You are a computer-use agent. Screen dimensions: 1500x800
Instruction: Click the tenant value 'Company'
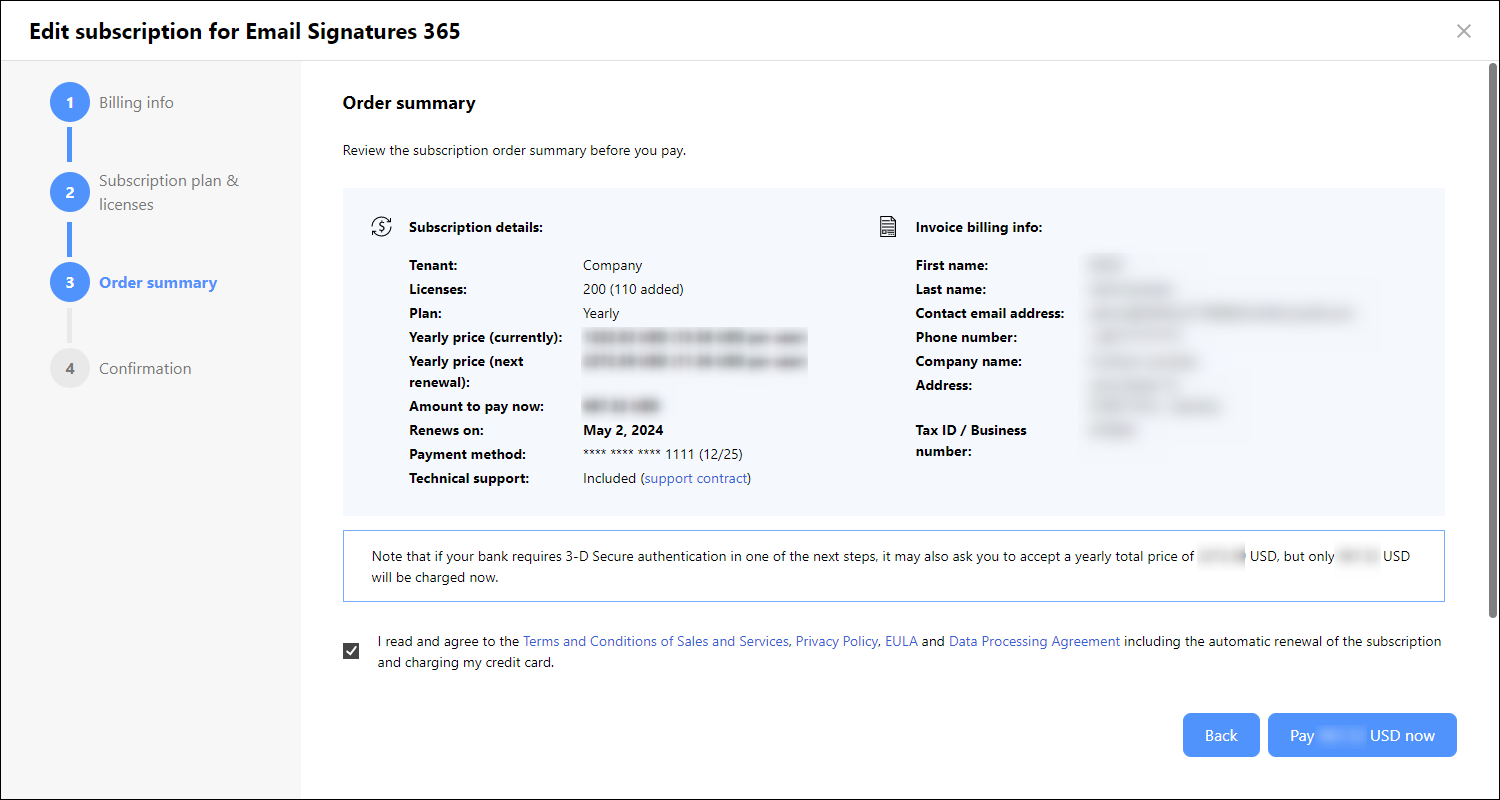pos(613,265)
